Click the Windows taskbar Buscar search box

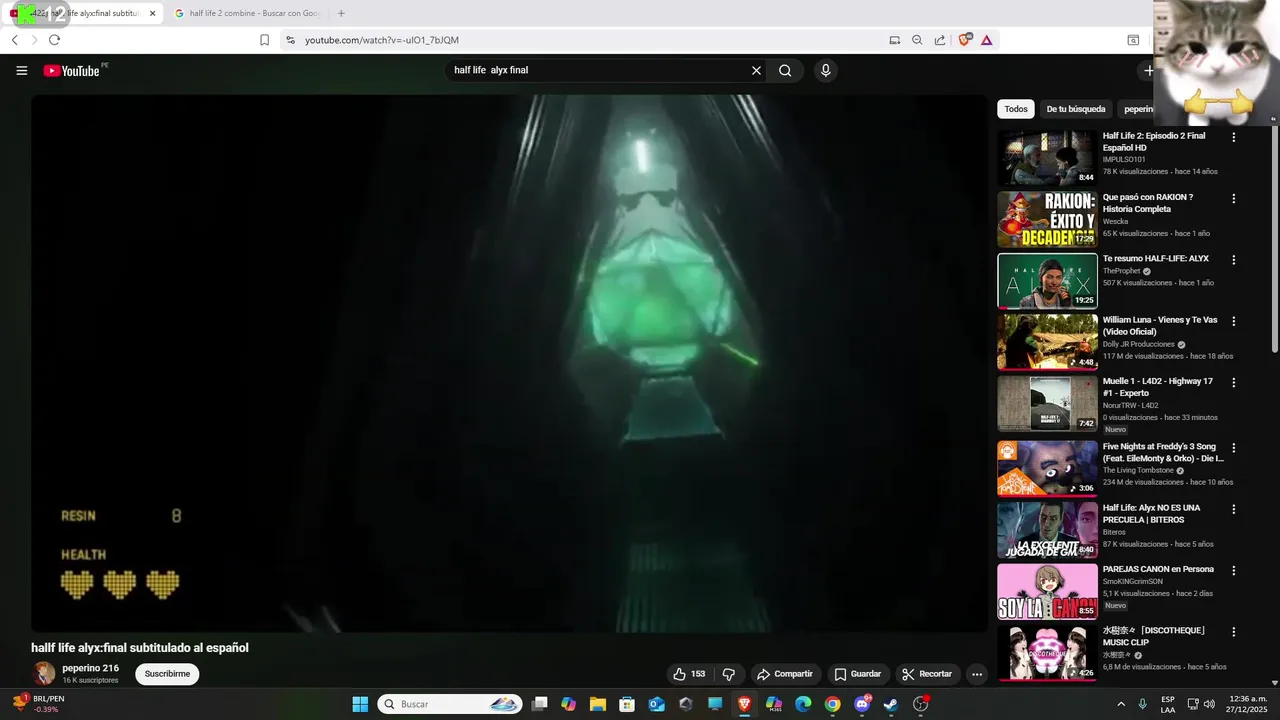pyautogui.click(x=450, y=704)
